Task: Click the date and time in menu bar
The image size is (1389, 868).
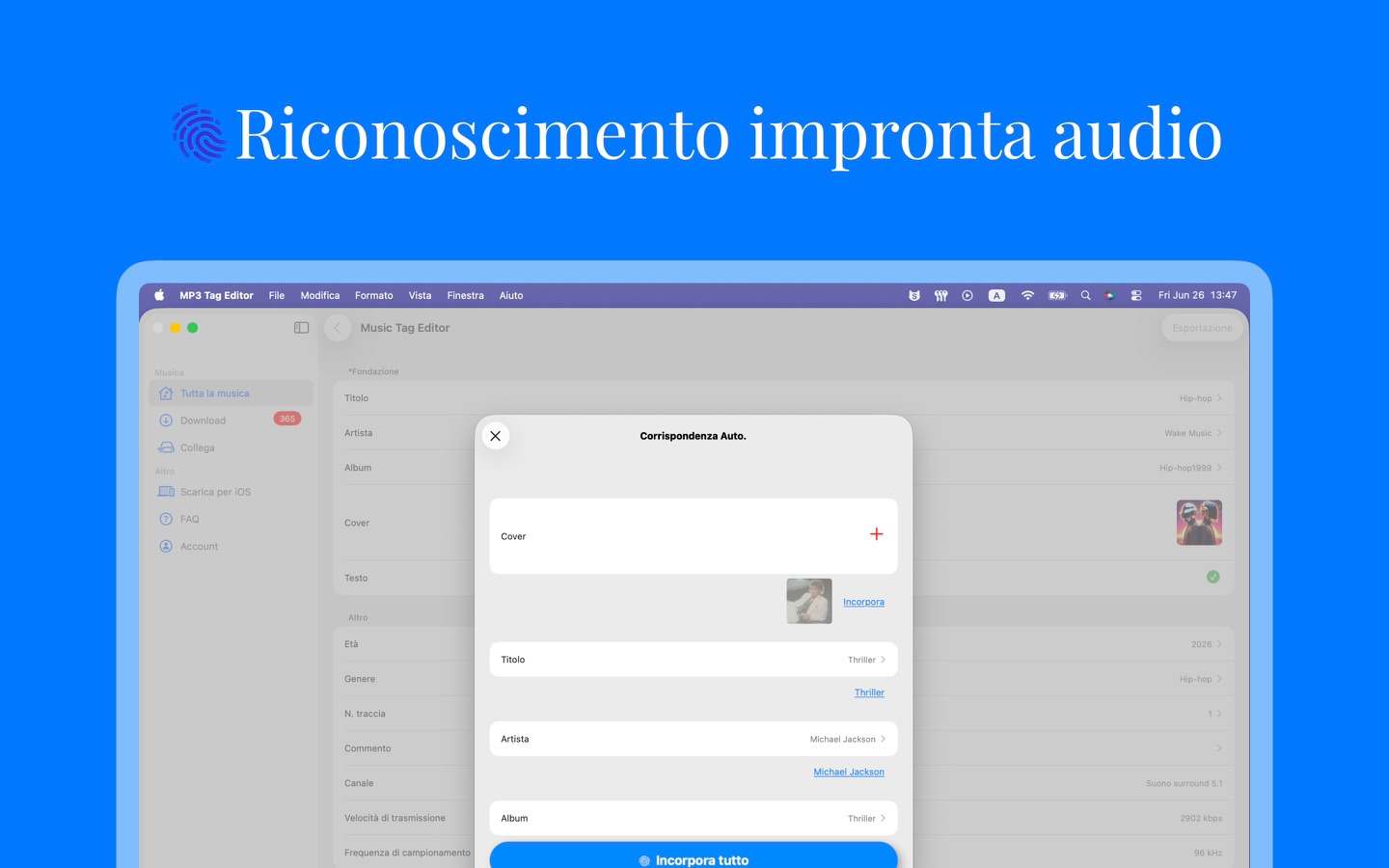Action: [1197, 295]
